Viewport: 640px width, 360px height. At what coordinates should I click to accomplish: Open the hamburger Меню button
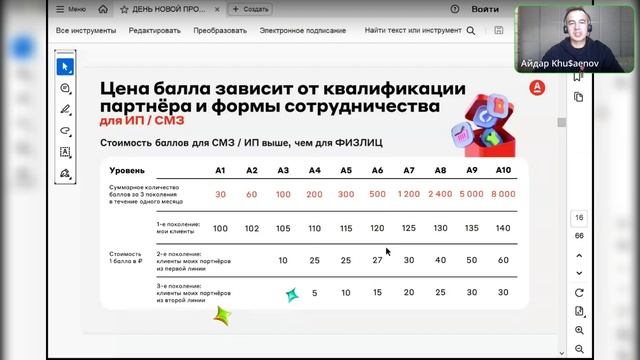pos(71,9)
